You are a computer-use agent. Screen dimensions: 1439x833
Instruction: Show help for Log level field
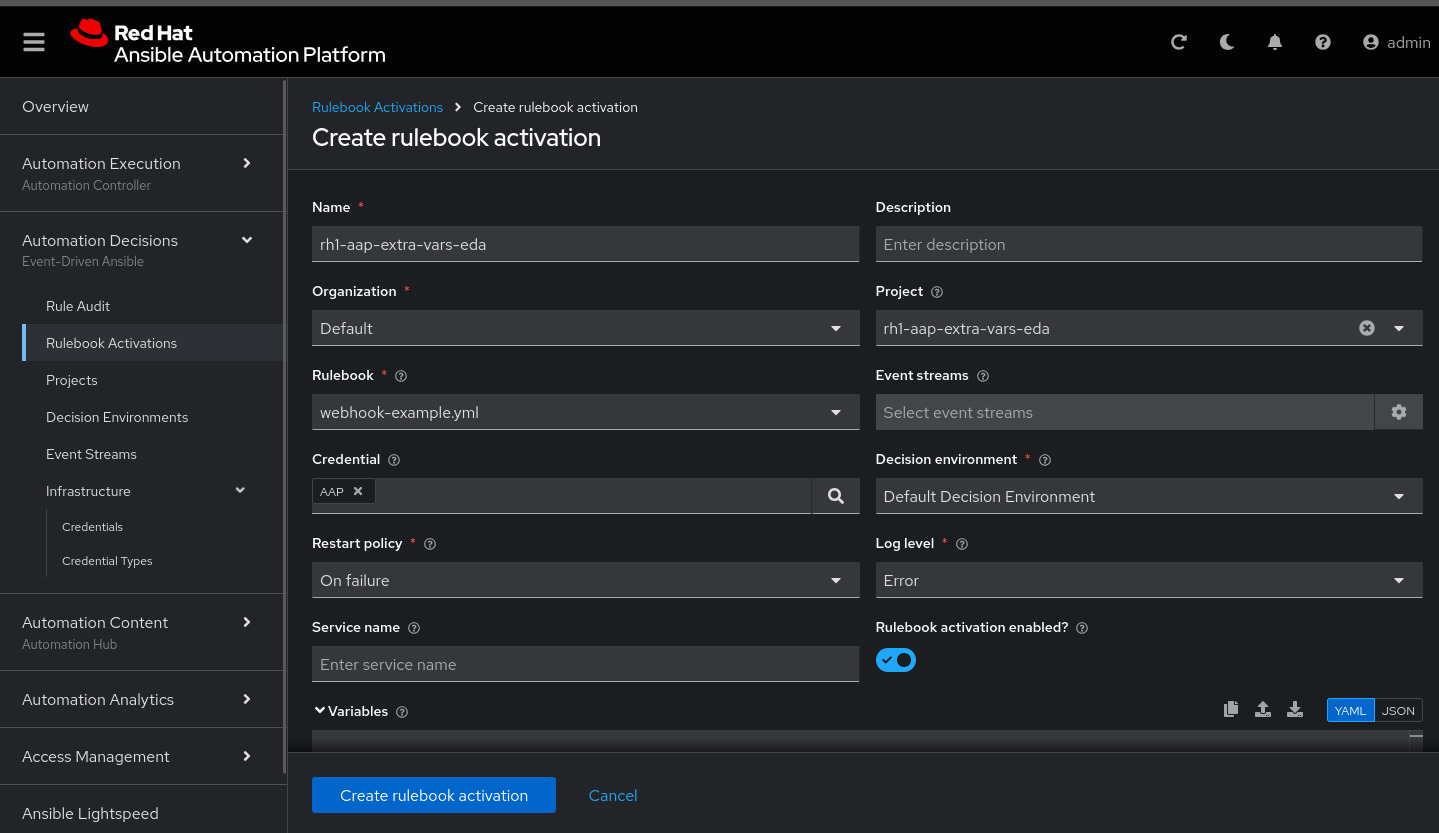click(x=962, y=544)
